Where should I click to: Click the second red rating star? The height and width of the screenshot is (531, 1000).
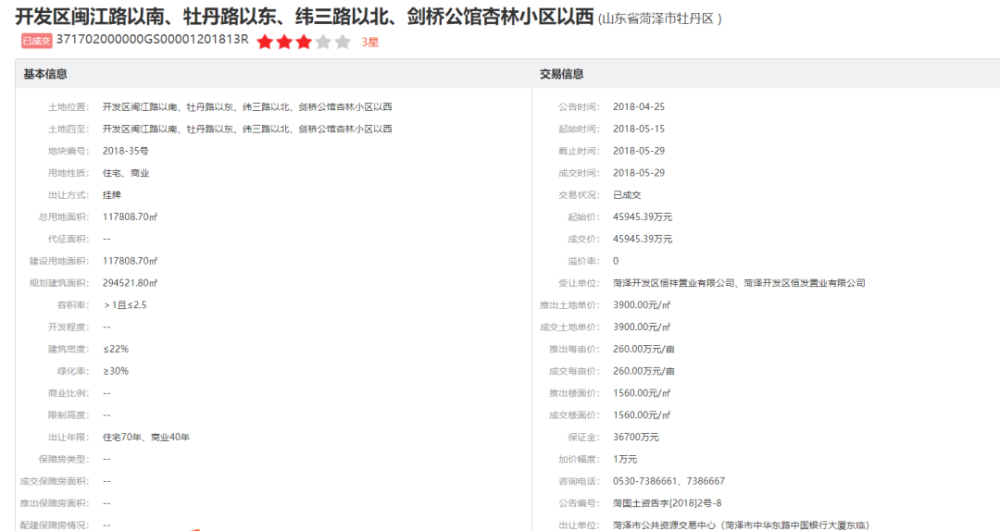[284, 42]
